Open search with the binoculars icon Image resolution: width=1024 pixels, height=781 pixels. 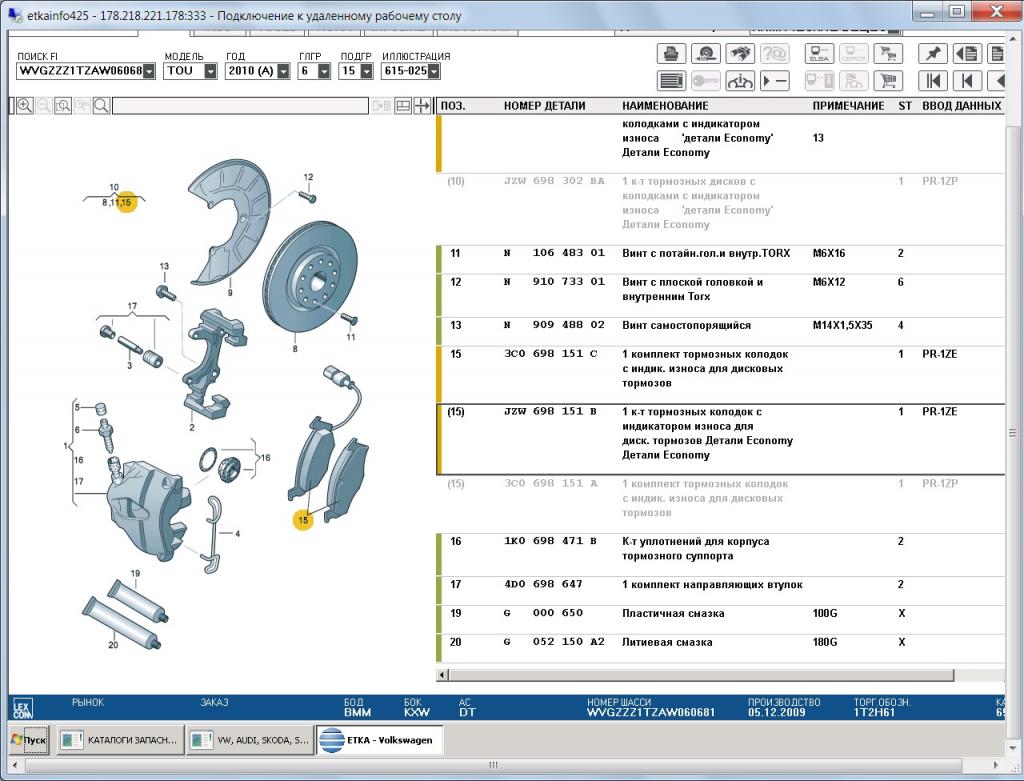[740, 54]
